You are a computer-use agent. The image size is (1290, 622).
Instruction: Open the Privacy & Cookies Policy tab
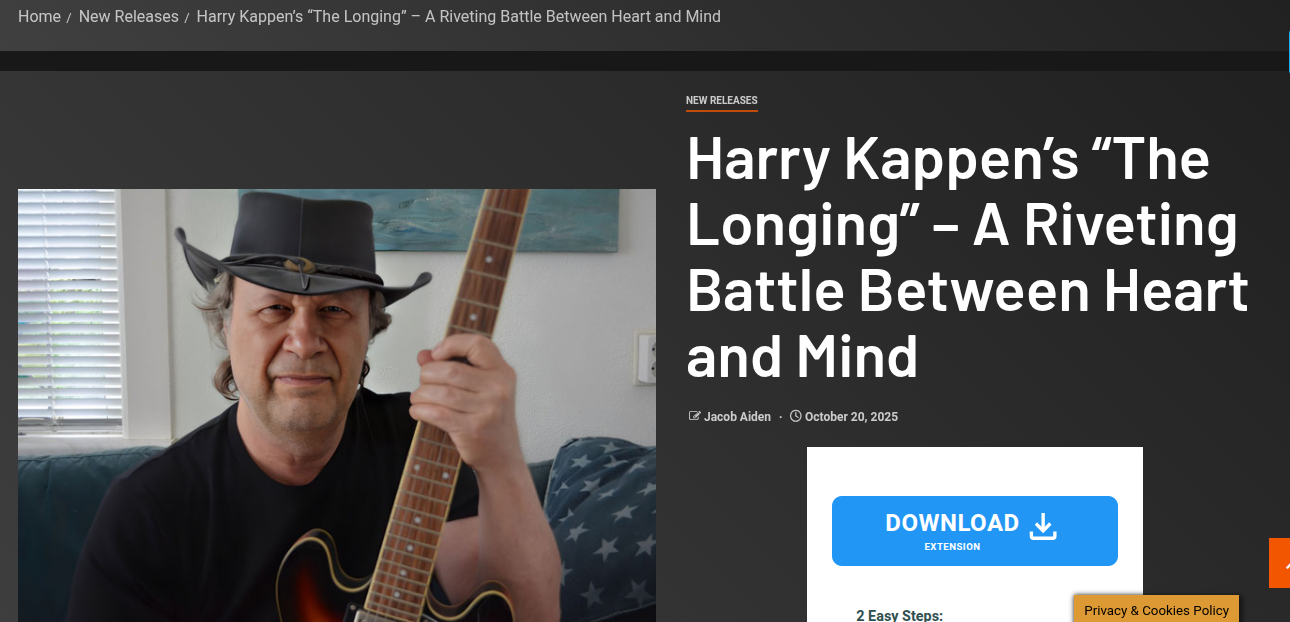pos(1156,610)
